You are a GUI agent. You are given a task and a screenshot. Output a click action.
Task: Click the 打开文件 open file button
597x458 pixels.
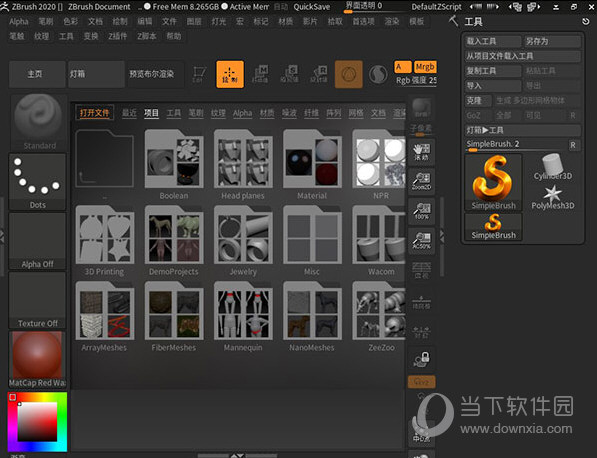point(94,113)
